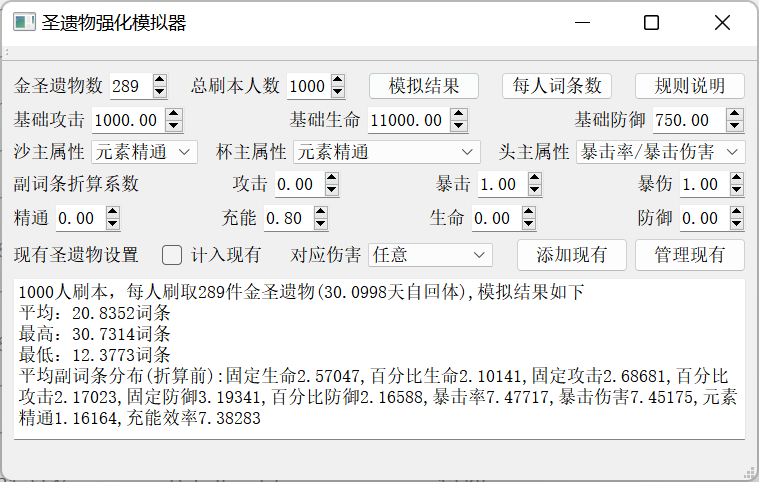This screenshot has width=759, height=482.
Task: Raise 基础攻击 using up arrow
Action: pyautogui.click(x=173, y=114)
